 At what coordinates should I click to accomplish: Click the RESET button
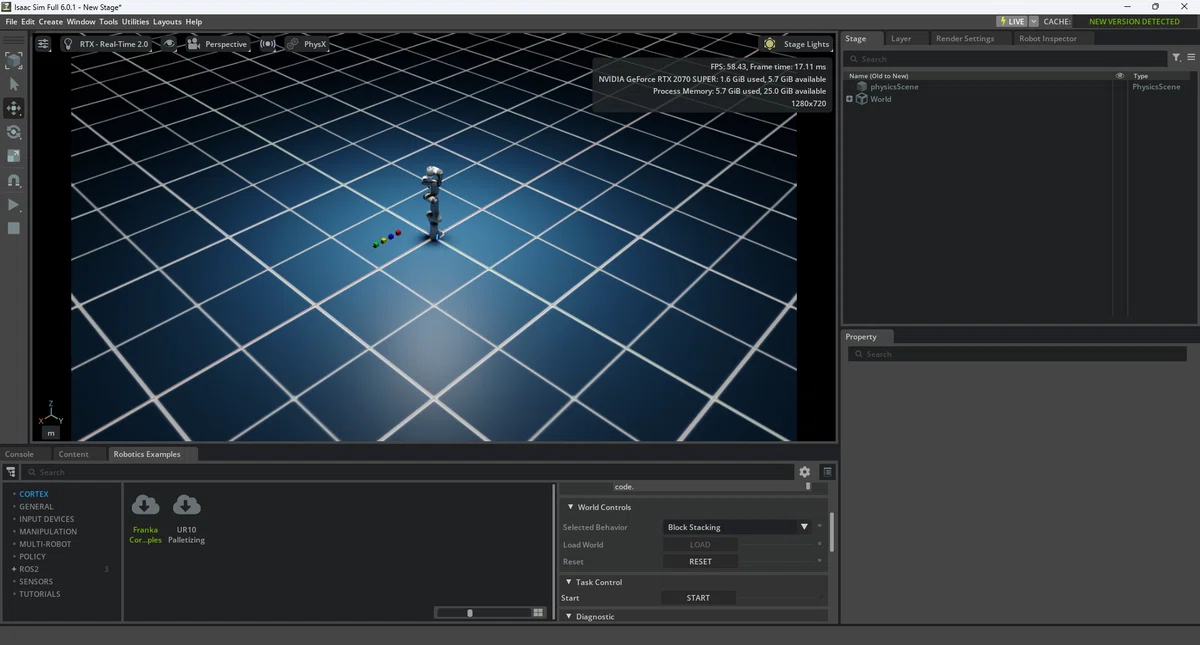(x=700, y=562)
